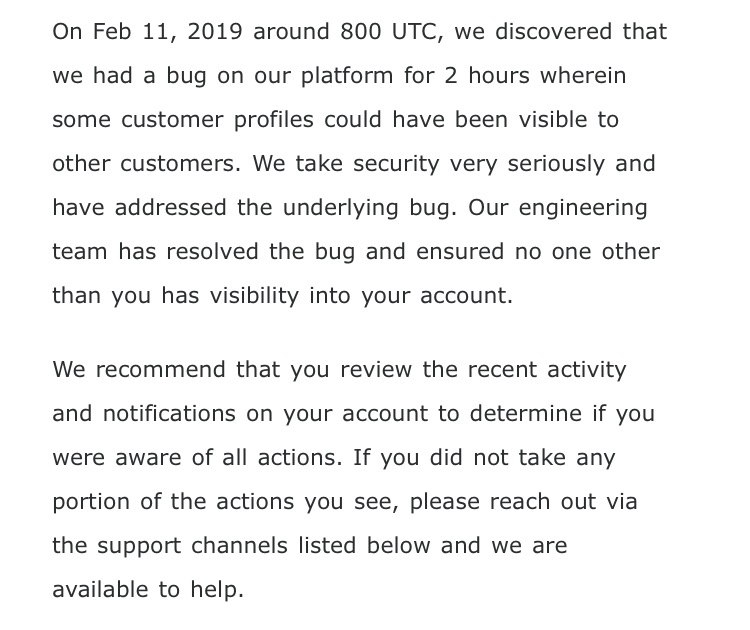The width and height of the screenshot is (750, 630).
Task: Click the words 'your account.' ending first paragraph
Action: 437,297
